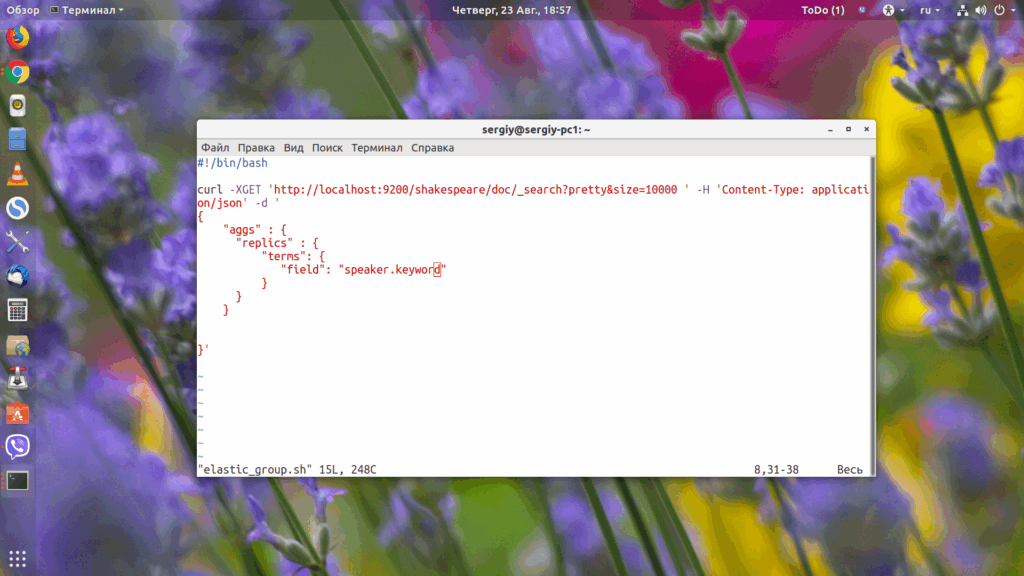Open the wrench and screwdriver tools icon
1024x576 pixels.
pos(18,242)
